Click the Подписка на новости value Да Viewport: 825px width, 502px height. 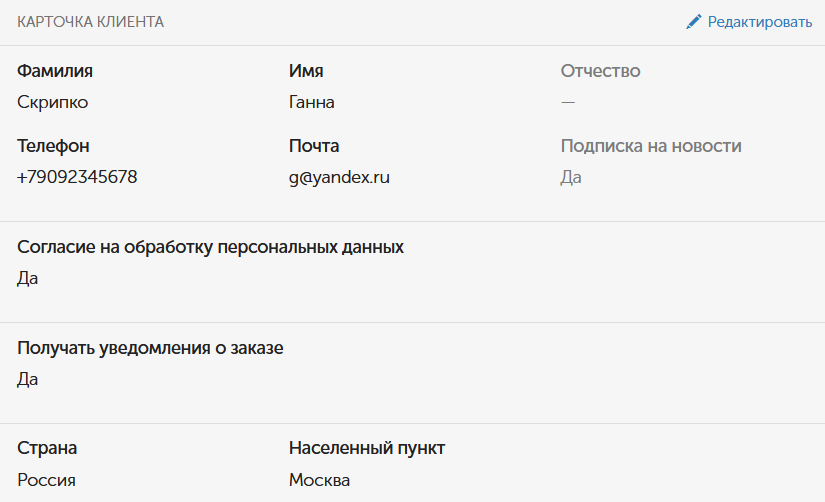point(571,178)
